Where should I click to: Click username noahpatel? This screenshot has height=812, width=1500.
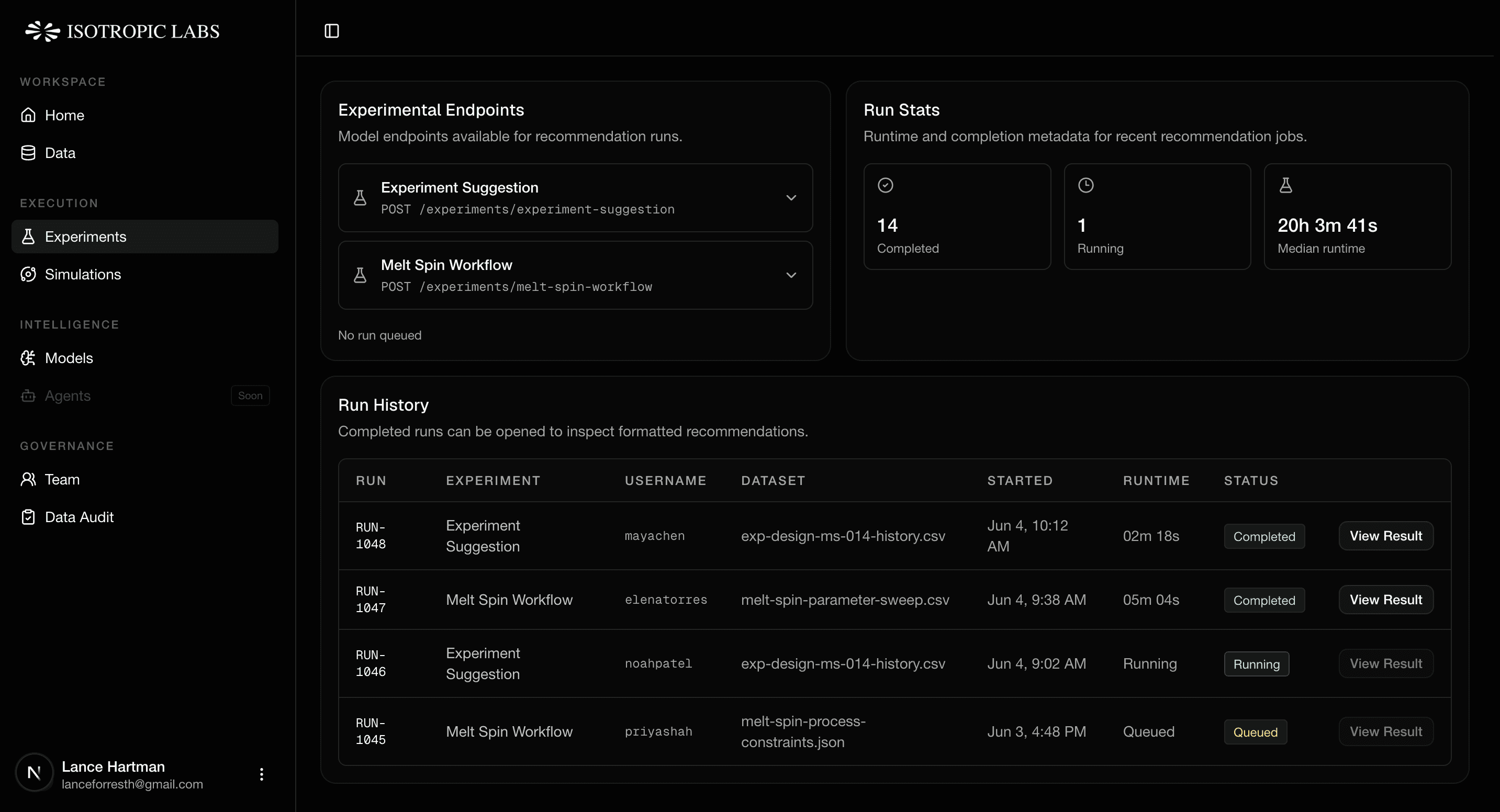coord(658,664)
